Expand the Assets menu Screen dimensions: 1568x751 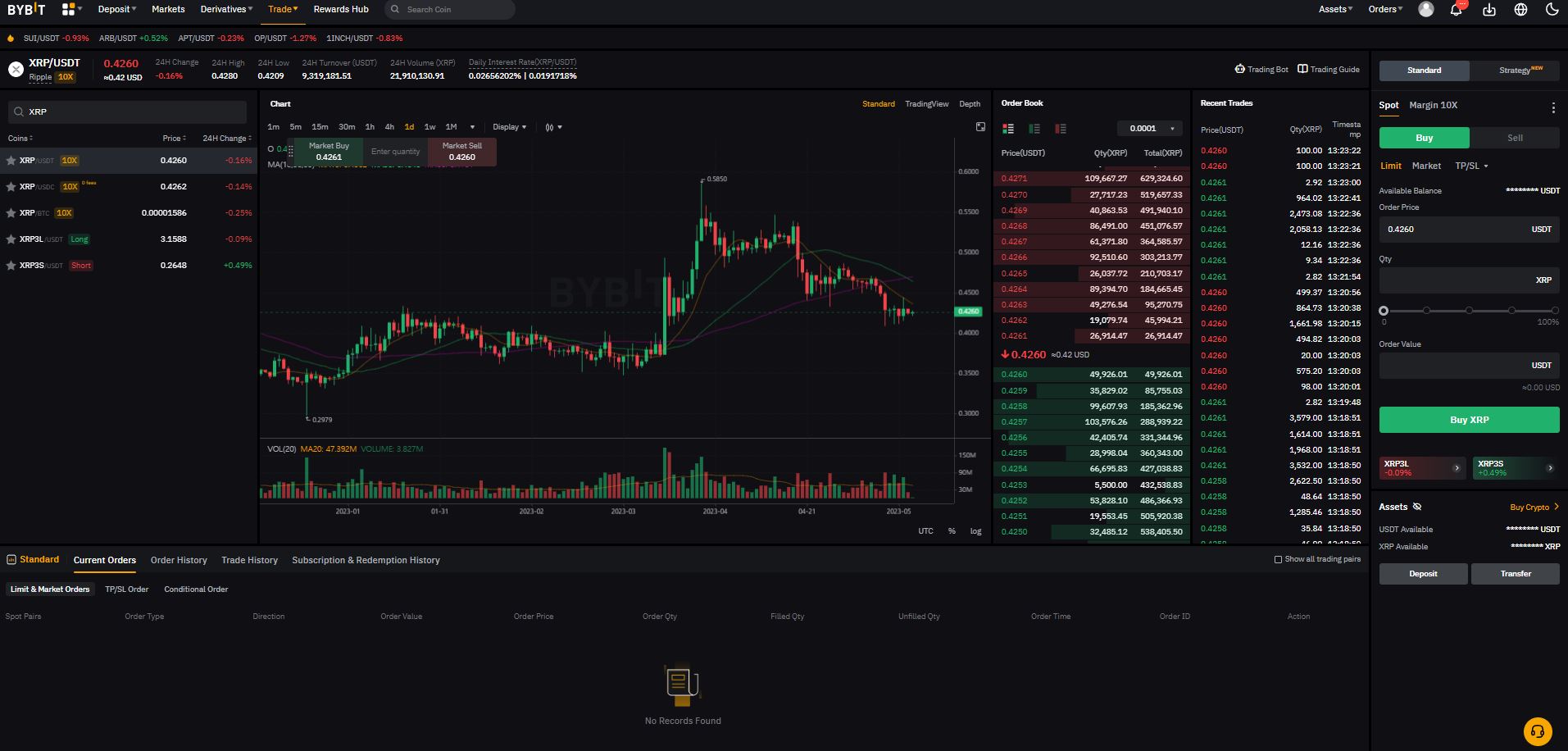[x=1335, y=9]
